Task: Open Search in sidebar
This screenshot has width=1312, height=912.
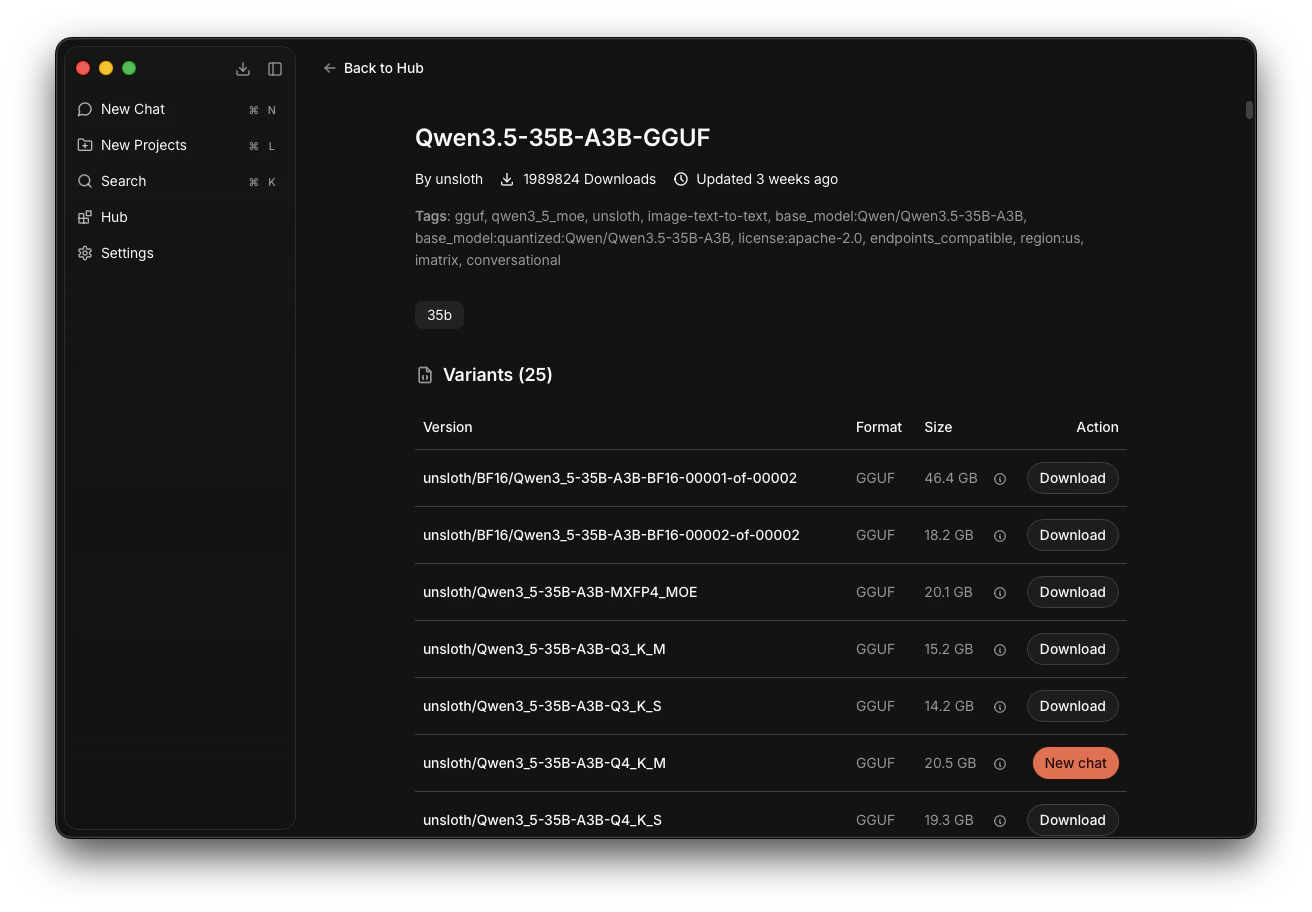Action: tap(180, 181)
